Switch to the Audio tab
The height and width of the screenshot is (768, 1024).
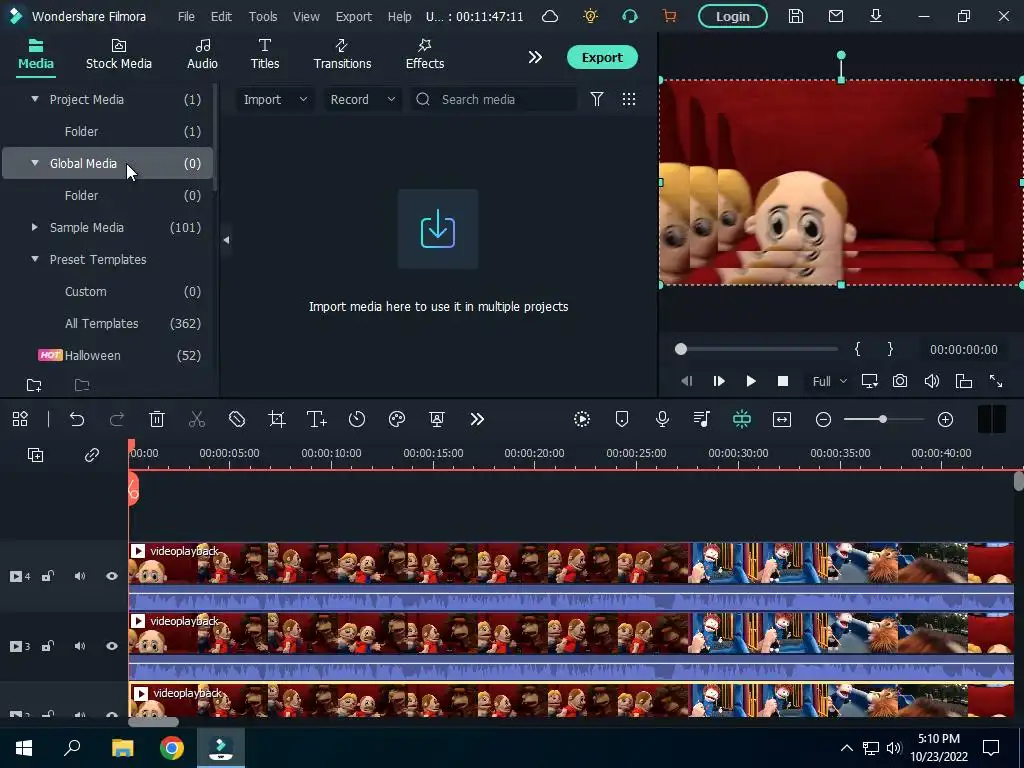[202, 55]
